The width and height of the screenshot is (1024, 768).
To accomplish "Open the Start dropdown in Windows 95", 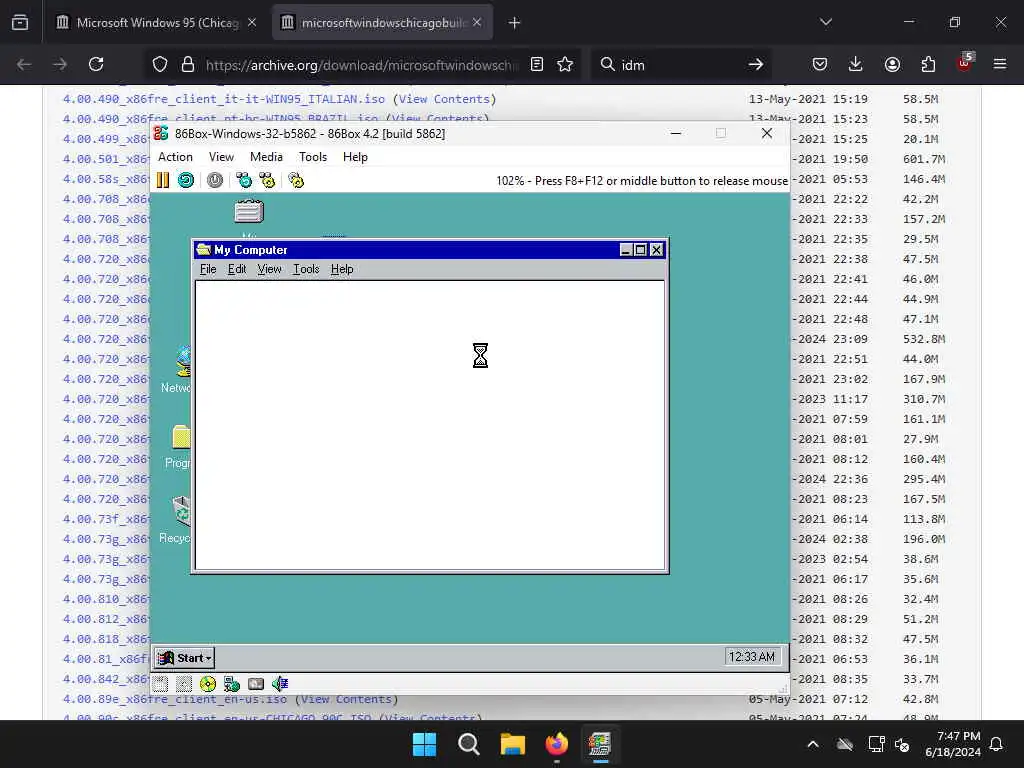I will (x=185, y=658).
